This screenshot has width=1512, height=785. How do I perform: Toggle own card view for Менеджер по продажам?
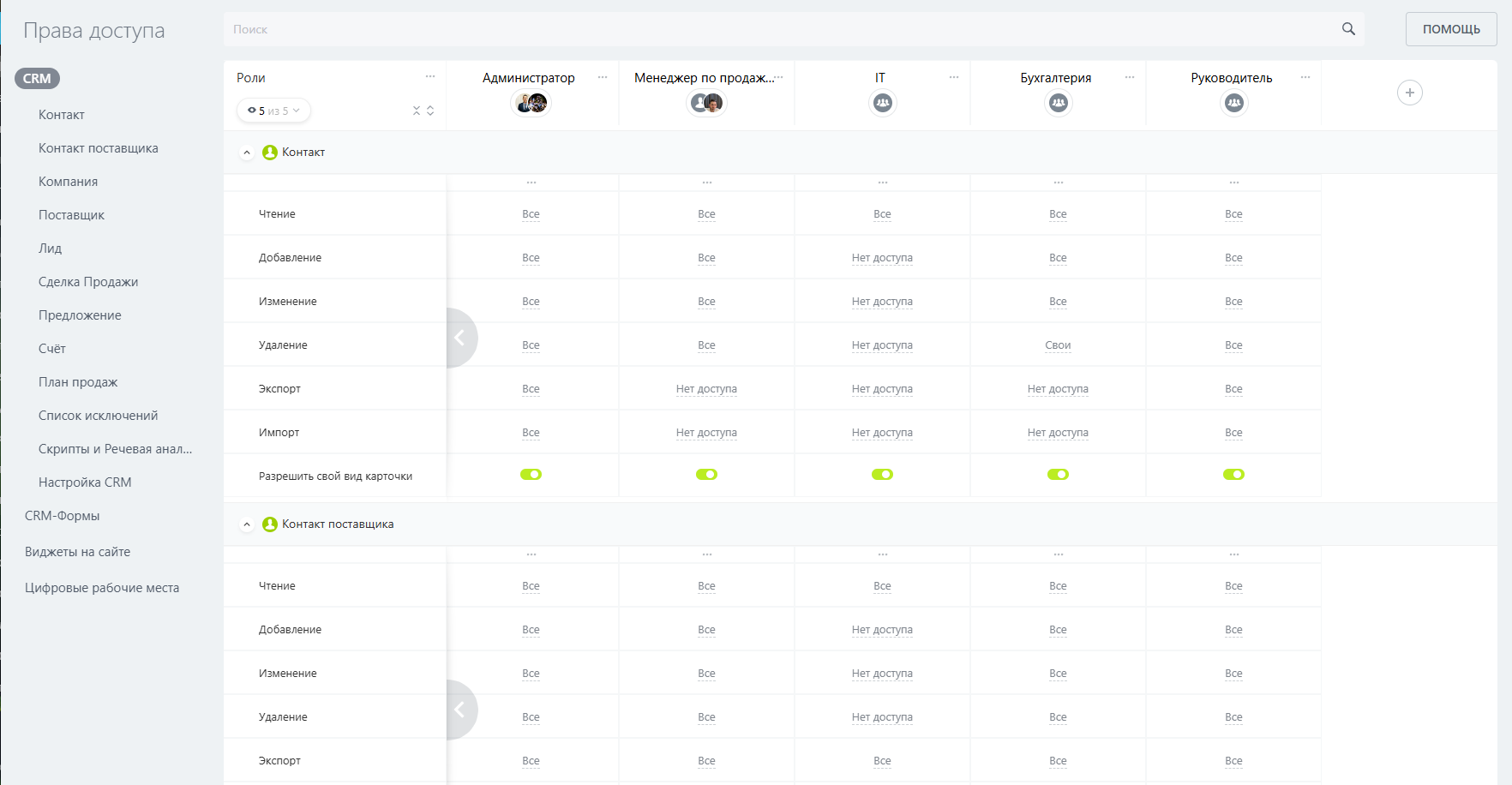706,475
